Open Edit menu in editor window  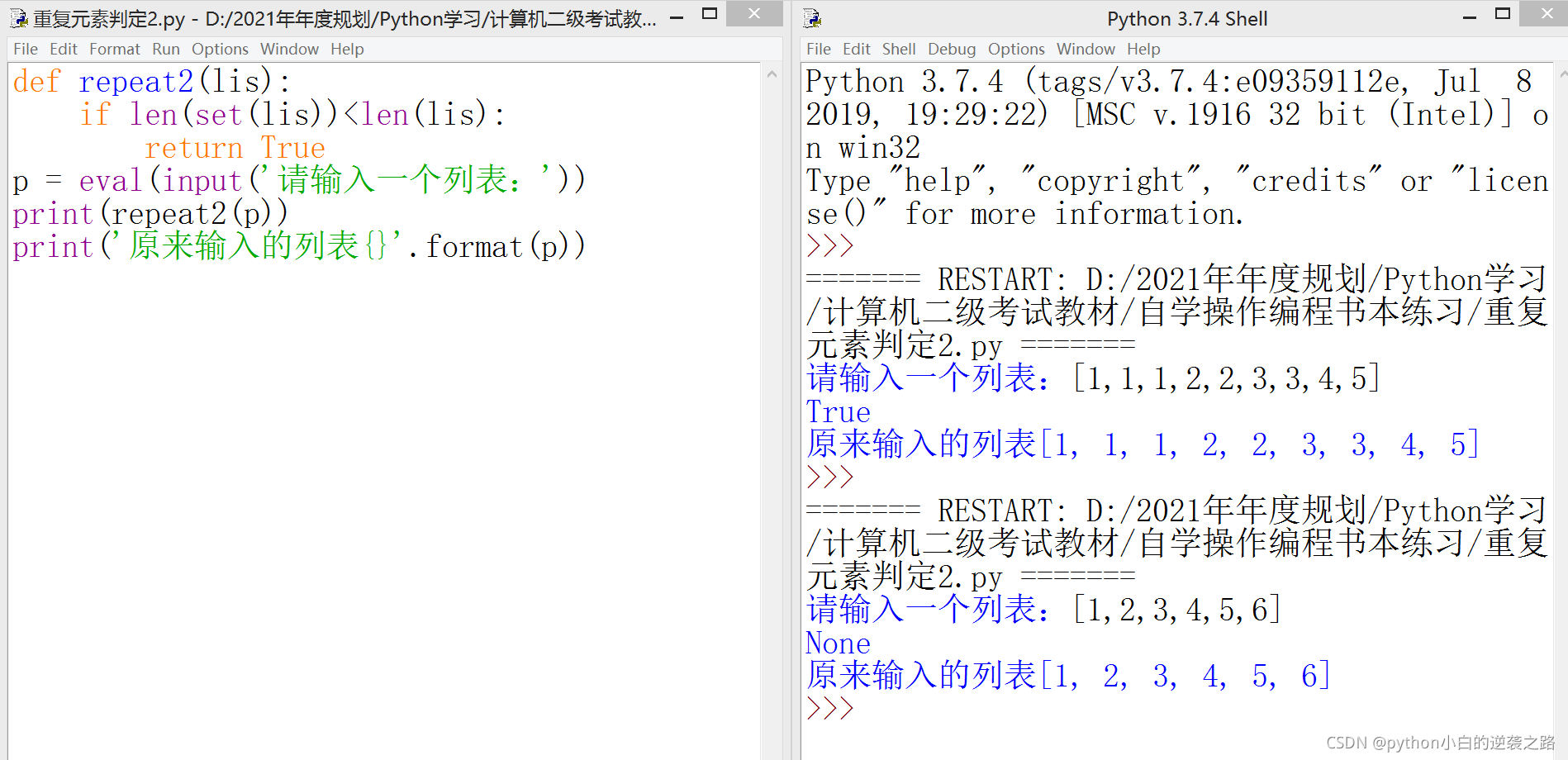click(64, 49)
